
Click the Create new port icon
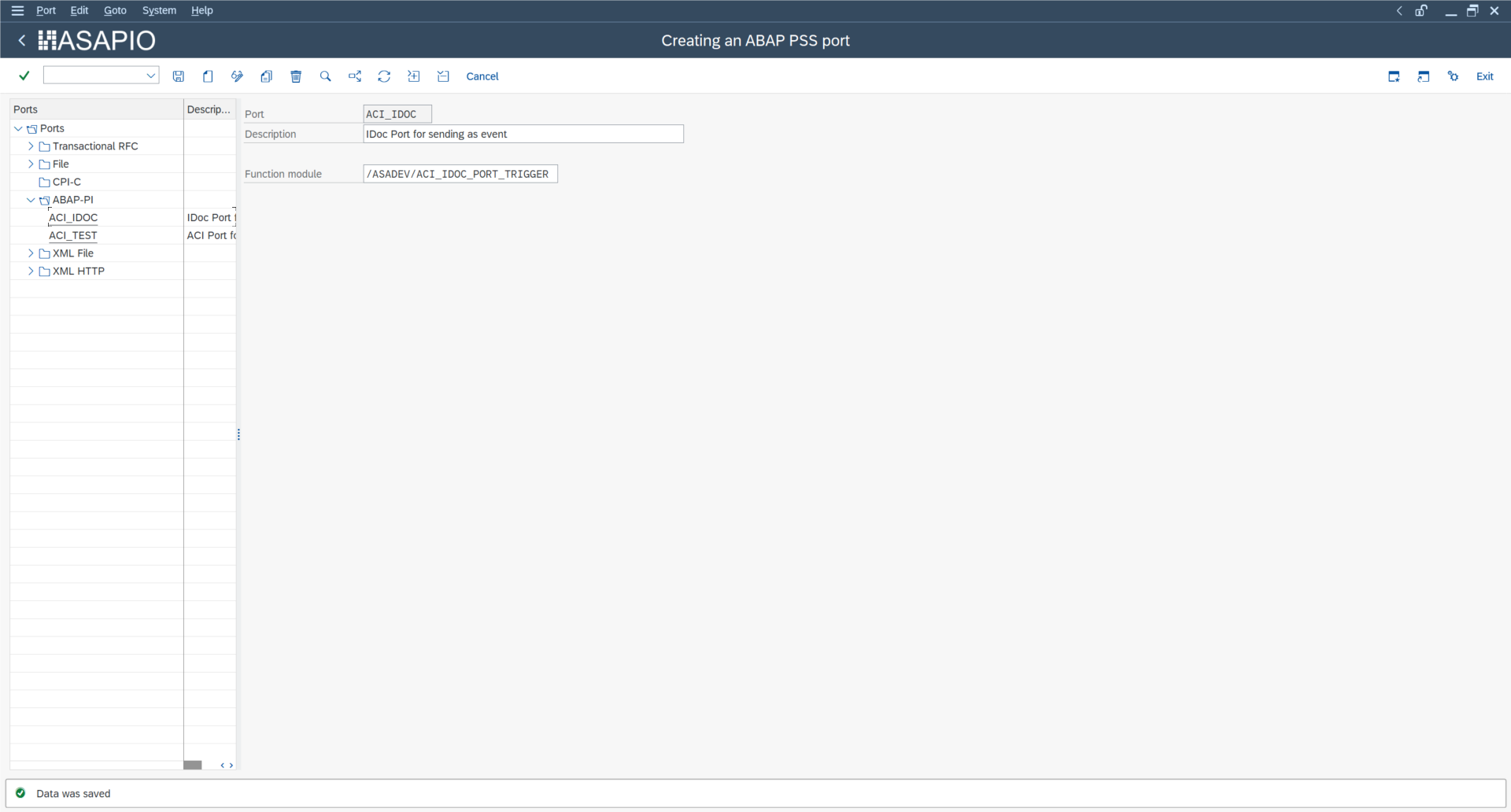[x=208, y=76]
